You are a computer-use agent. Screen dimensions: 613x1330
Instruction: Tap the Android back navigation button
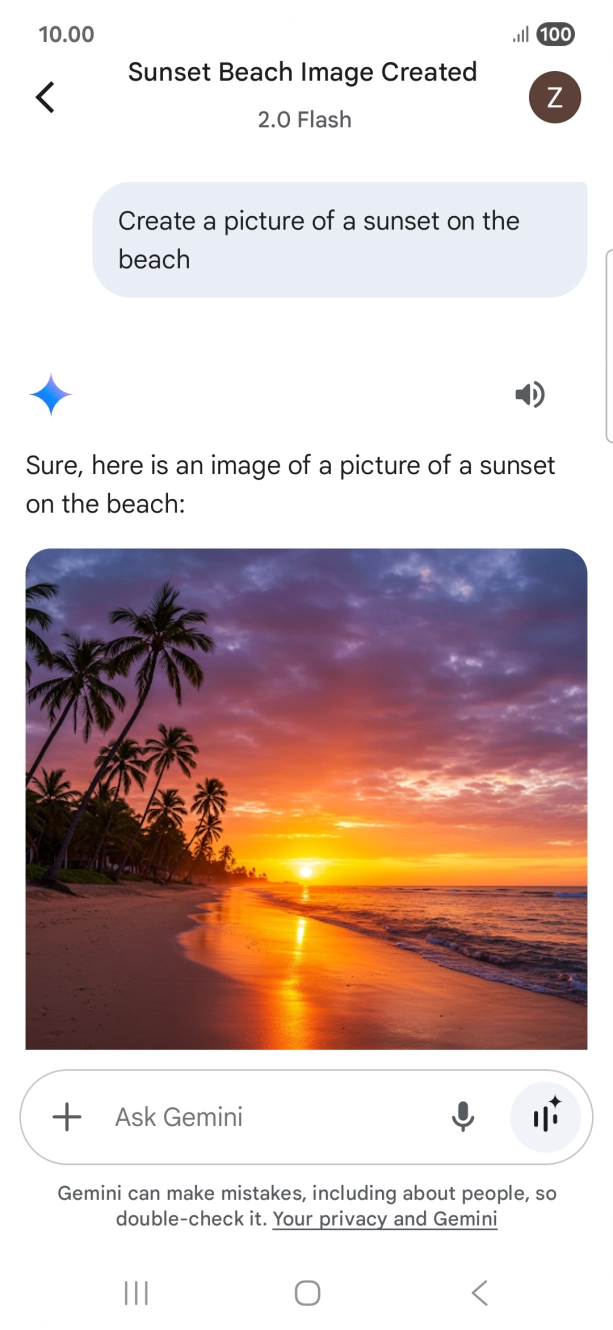(x=479, y=1292)
